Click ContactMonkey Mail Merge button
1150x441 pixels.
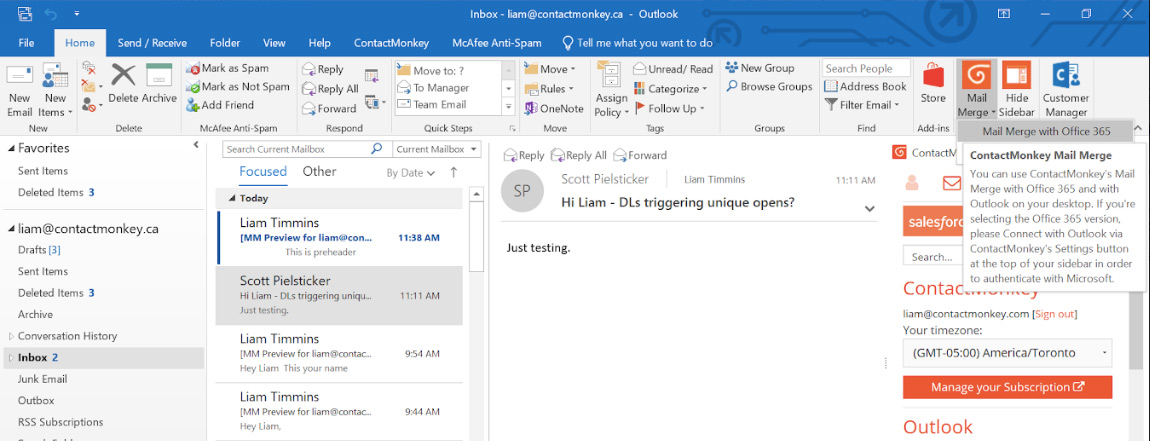click(x=976, y=90)
